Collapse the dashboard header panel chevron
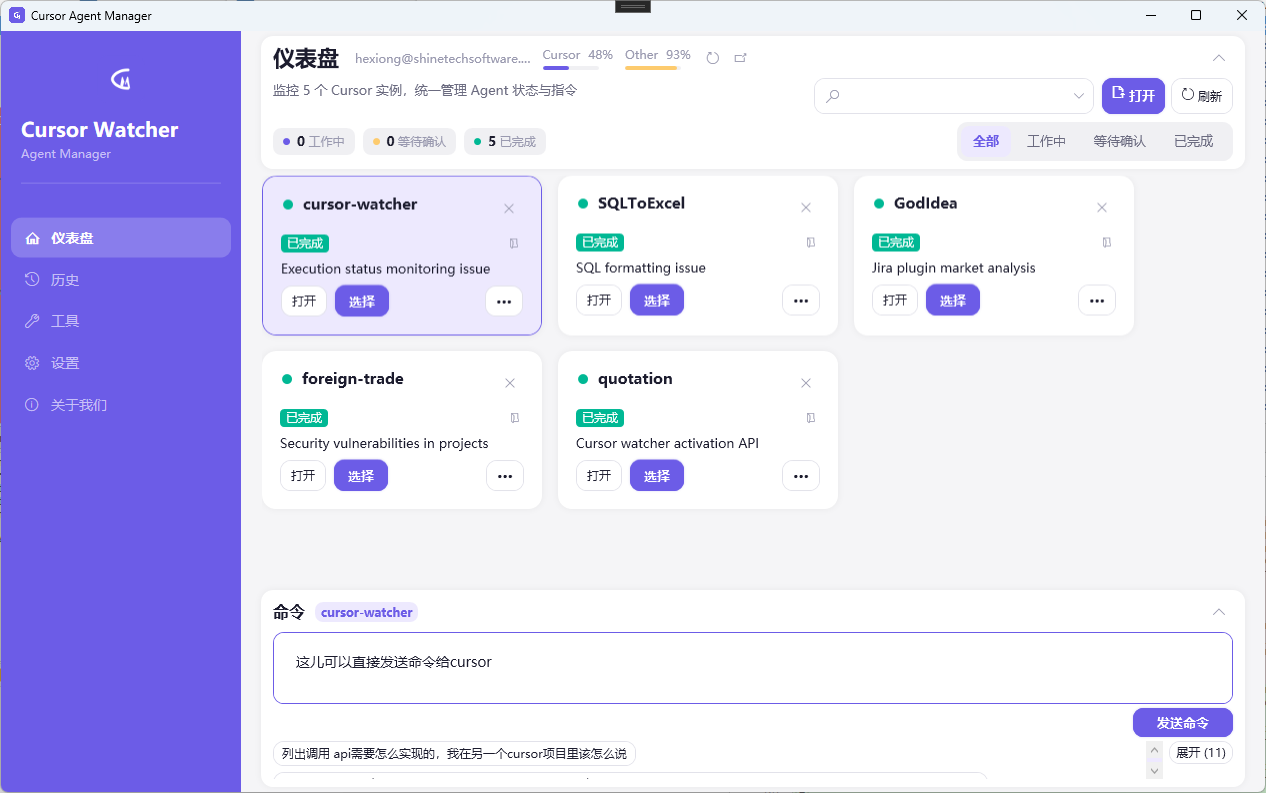 pos(1219,58)
